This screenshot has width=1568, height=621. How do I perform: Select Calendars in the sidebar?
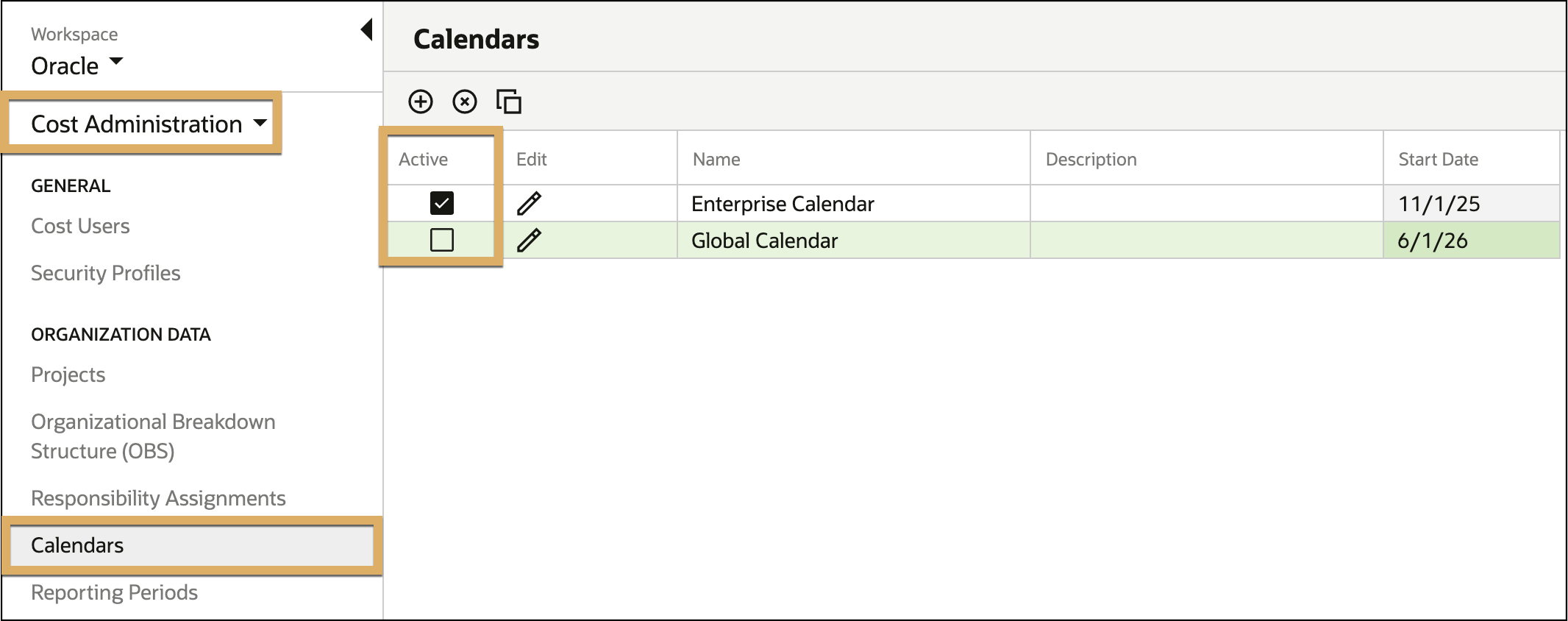click(x=193, y=545)
